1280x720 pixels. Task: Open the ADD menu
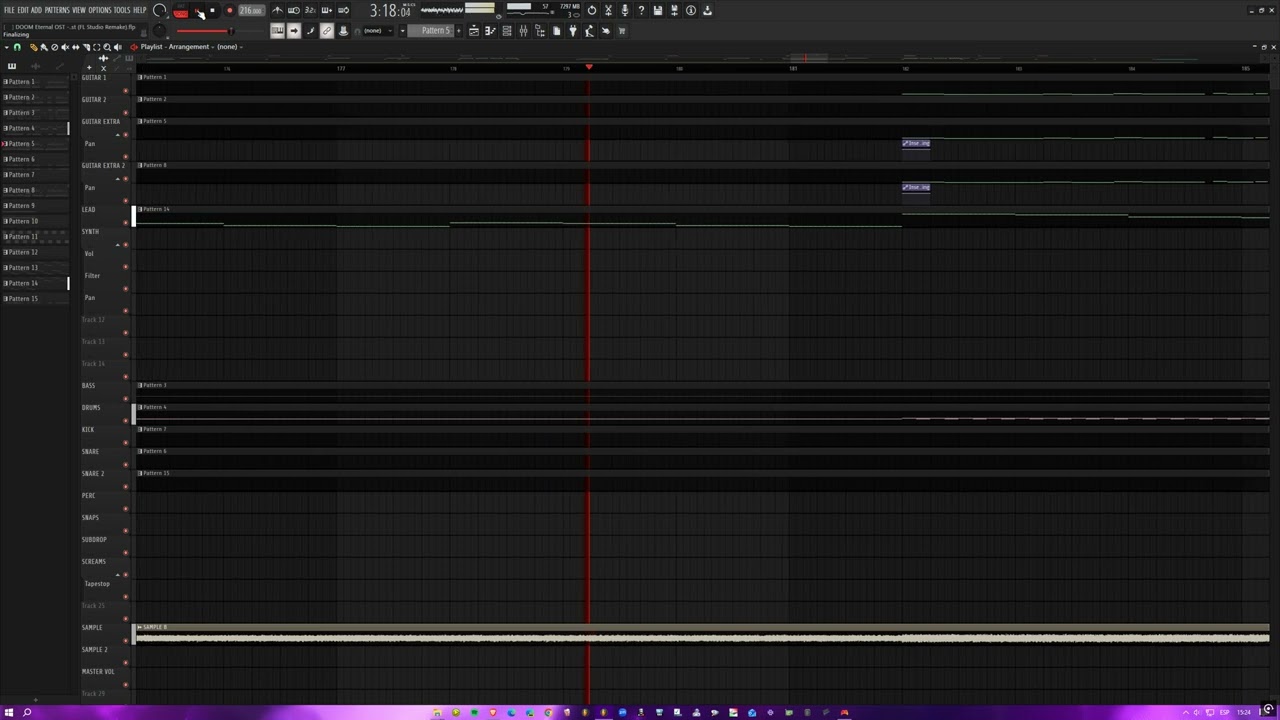[x=36, y=10]
